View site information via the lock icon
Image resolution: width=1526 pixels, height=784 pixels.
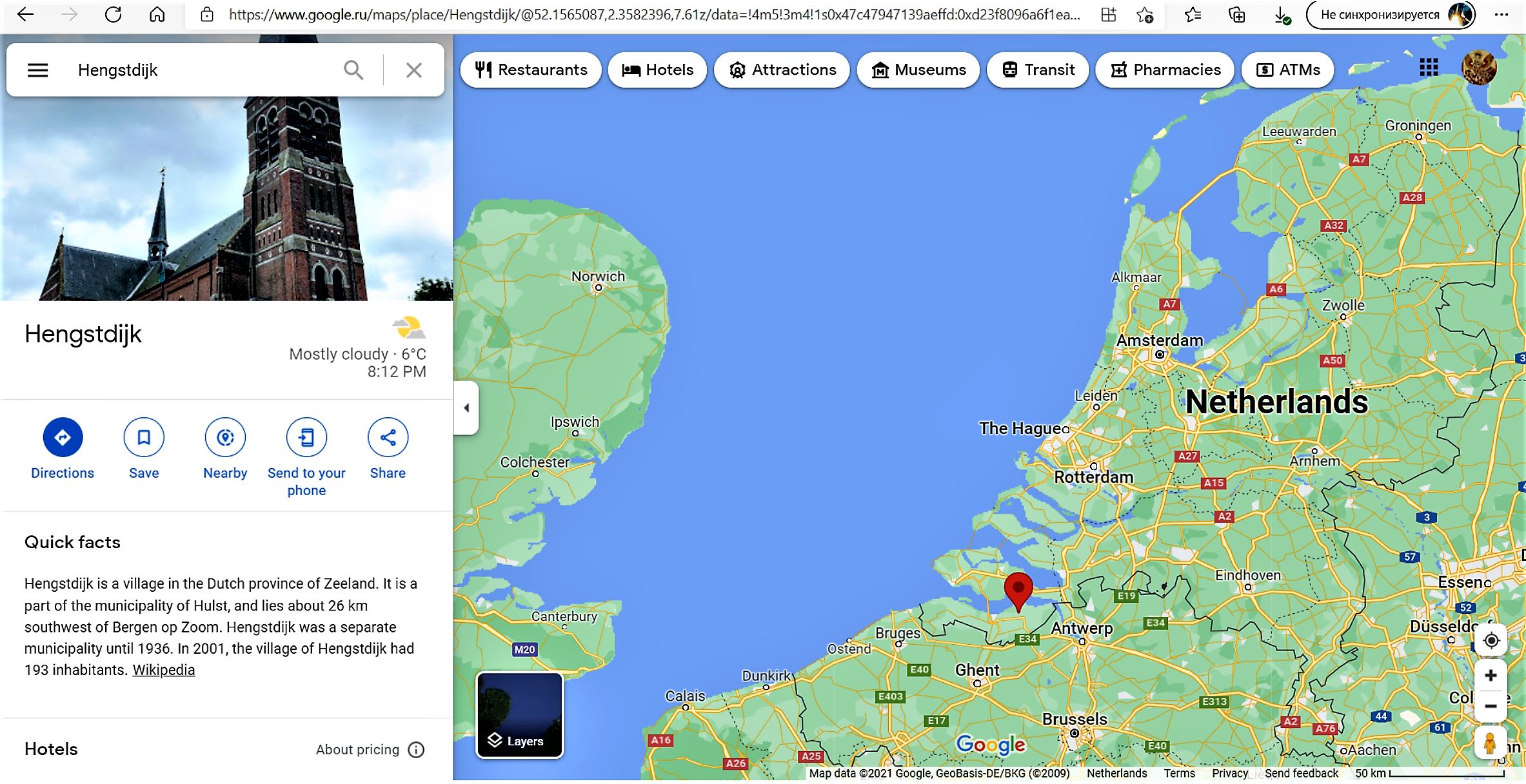(206, 14)
